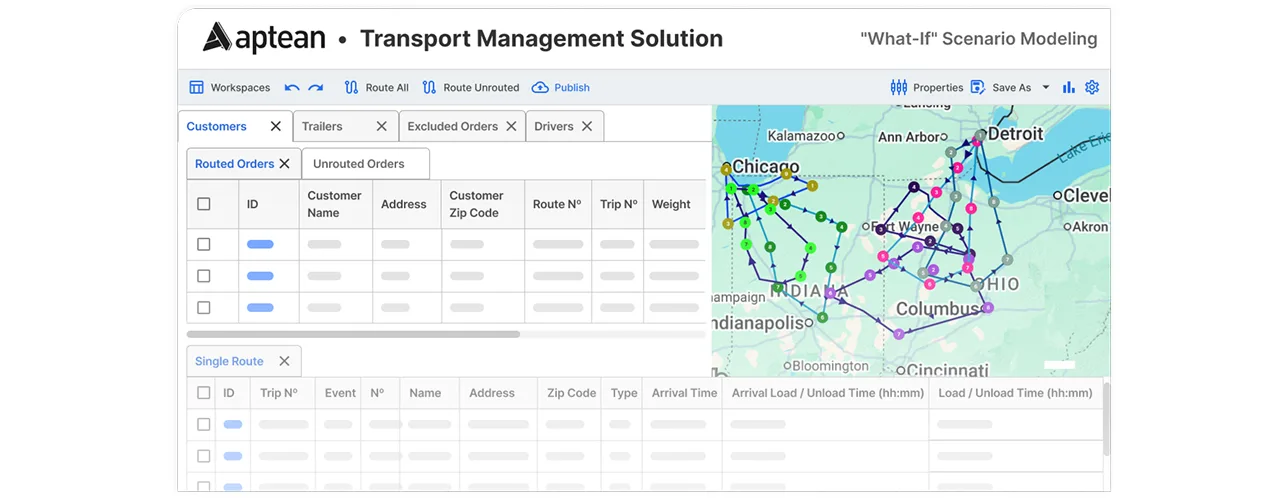The image size is (1285, 500).
Task: Click the Route Unrouted icon
Action: (x=429, y=88)
